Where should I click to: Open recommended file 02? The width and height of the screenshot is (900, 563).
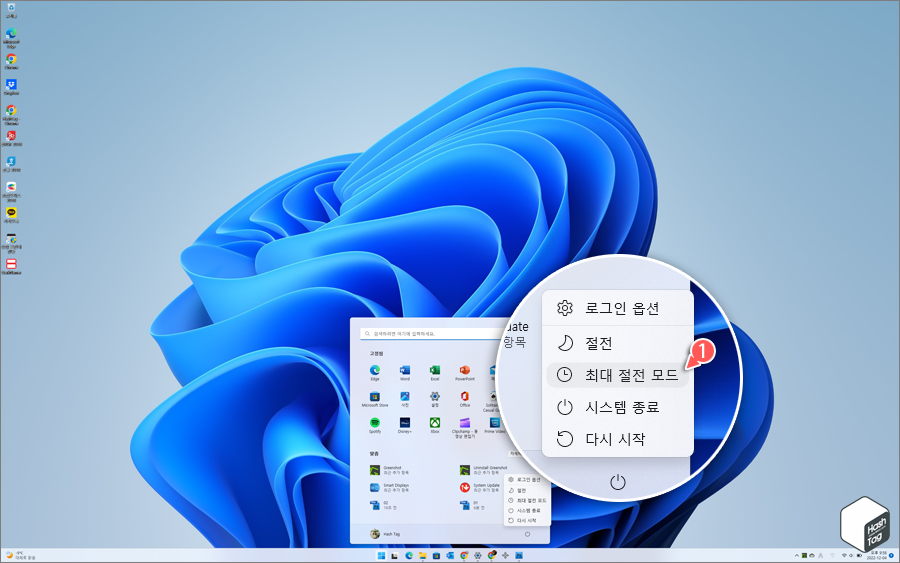point(381,505)
